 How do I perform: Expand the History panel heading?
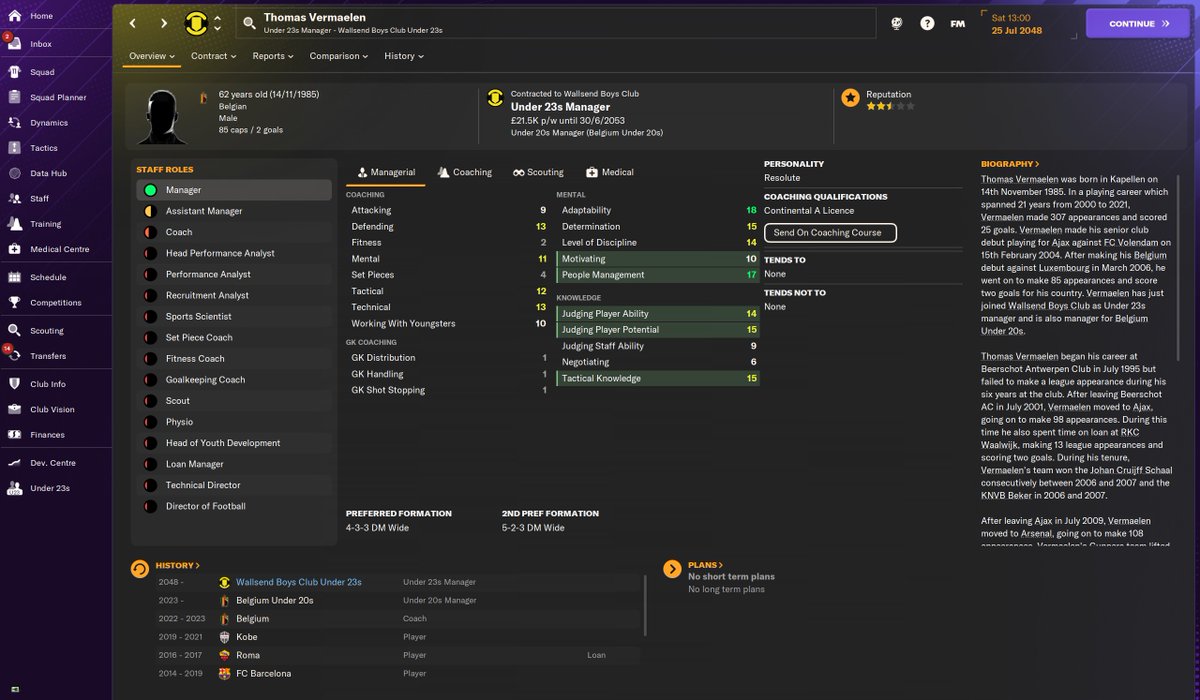tap(177, 565)
